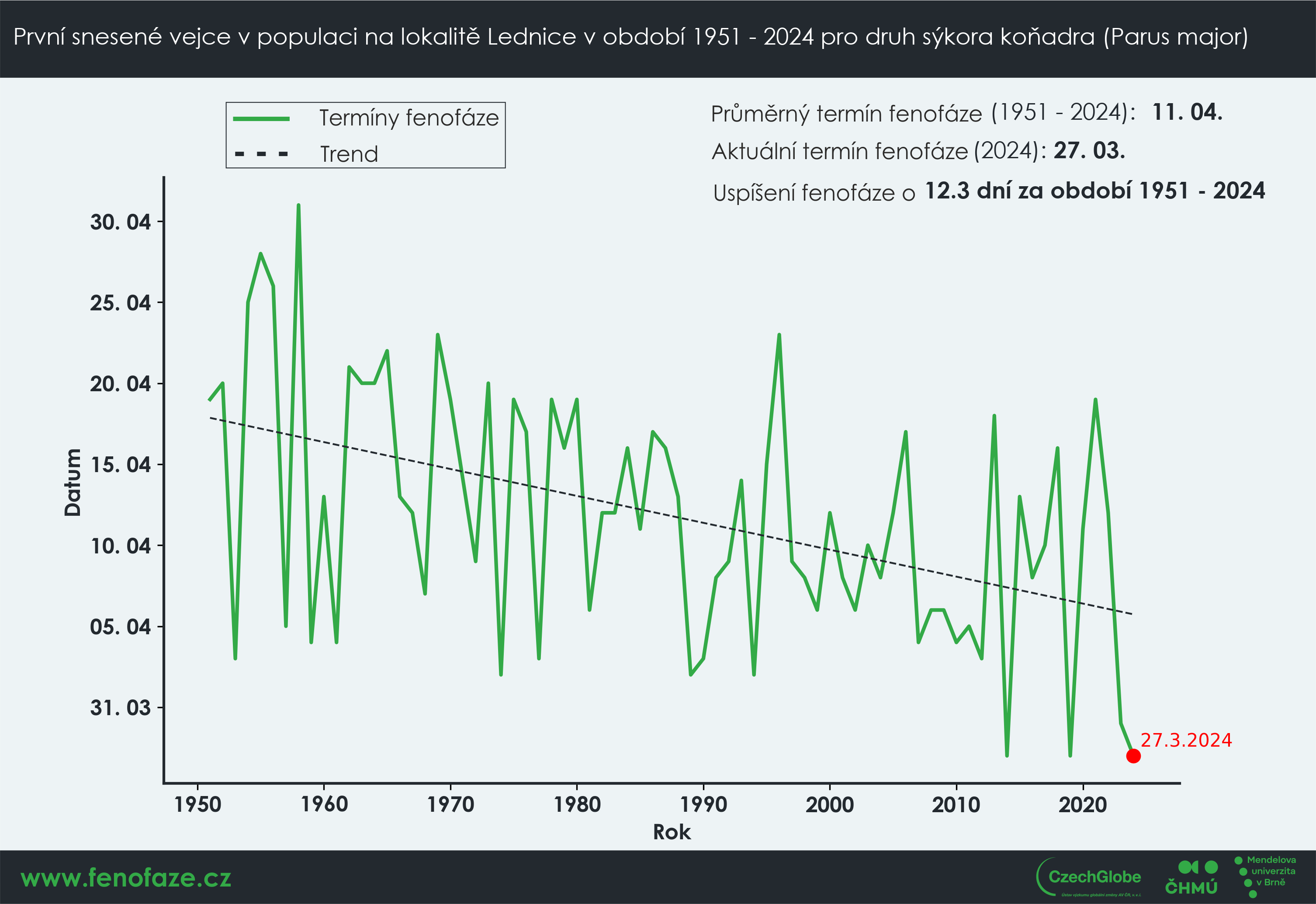
Task: Click the 1980 x-axis tick label
Action: [577, 804]
